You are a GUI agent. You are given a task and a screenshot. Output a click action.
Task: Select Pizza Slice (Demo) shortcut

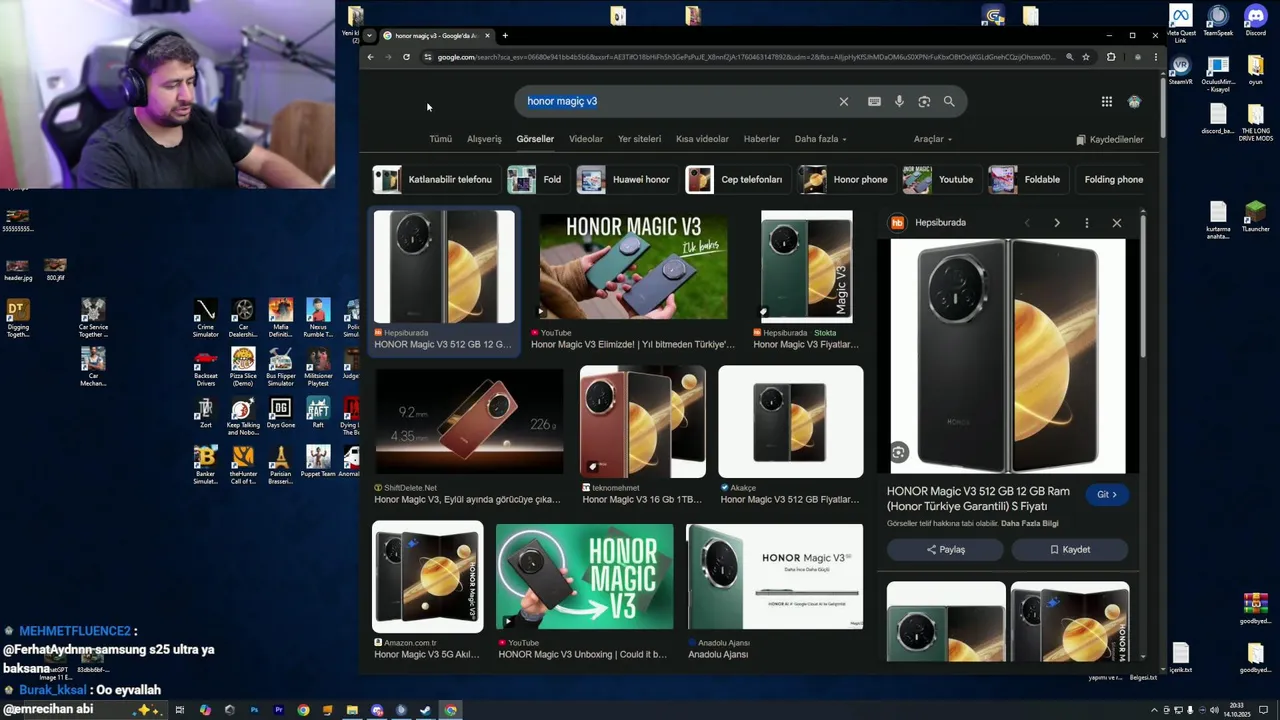pyautogui.click(x=243, y=366)
